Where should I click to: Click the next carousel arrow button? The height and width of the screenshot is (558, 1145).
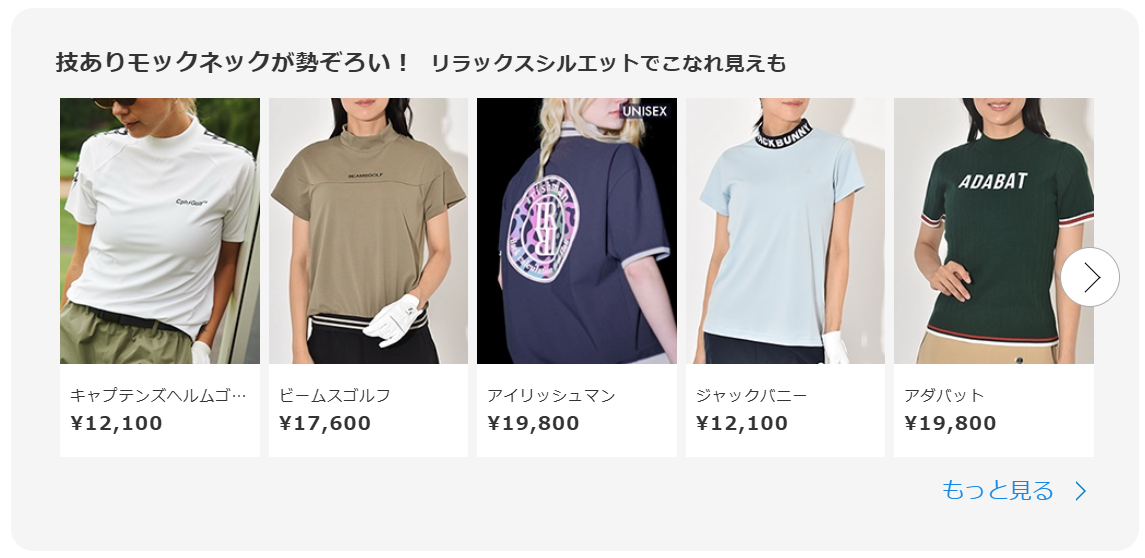(x=1090, y=277)
